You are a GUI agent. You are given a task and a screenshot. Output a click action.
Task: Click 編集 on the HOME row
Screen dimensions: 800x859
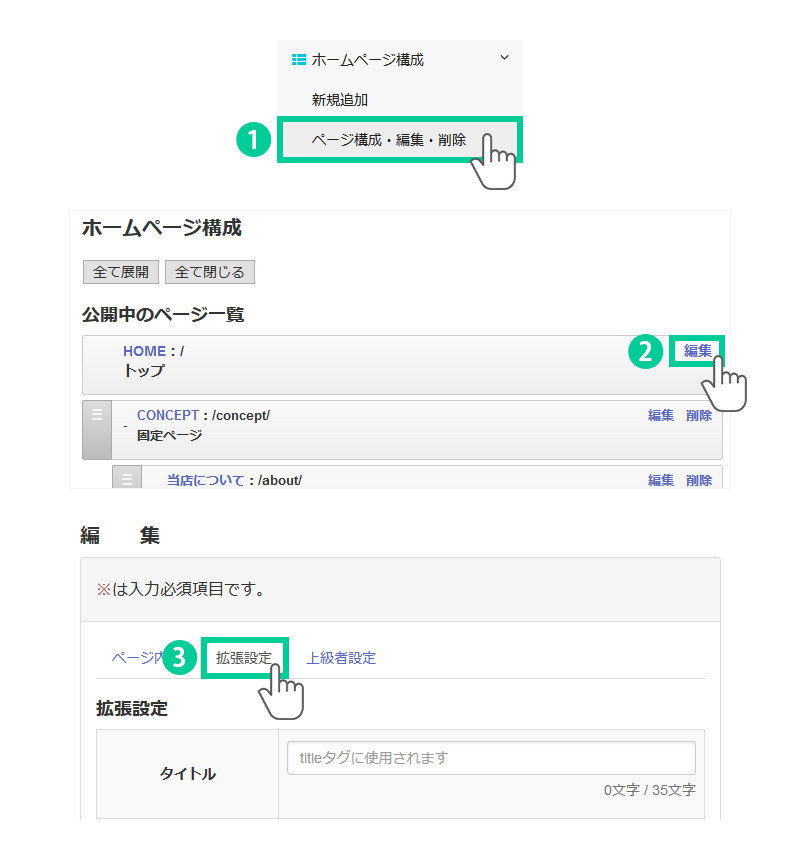697,351
